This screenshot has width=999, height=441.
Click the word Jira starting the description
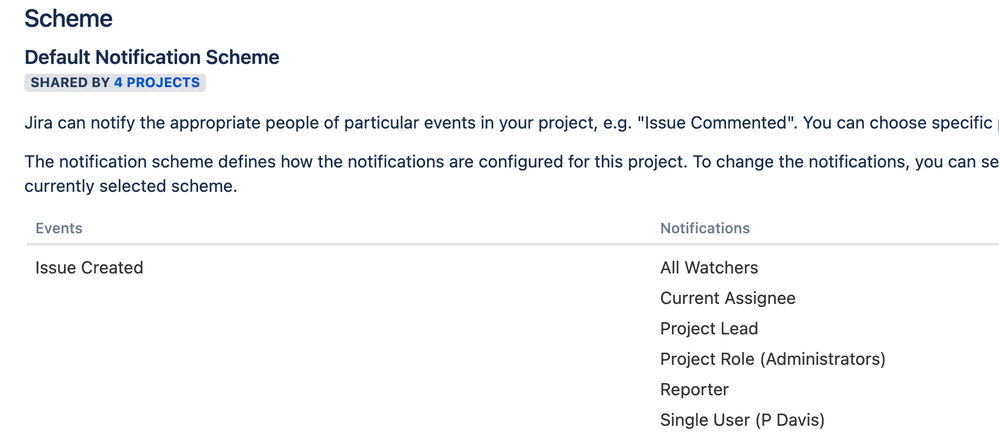[x=39, y=123]
